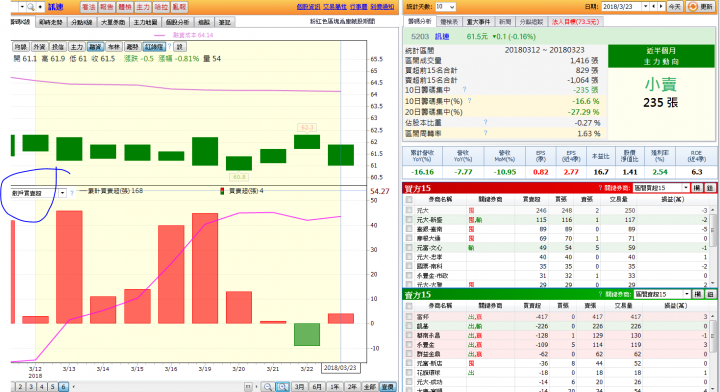The image size is (720, 392).
Task: Select 1年 chart range
Action: pos(335,387)
